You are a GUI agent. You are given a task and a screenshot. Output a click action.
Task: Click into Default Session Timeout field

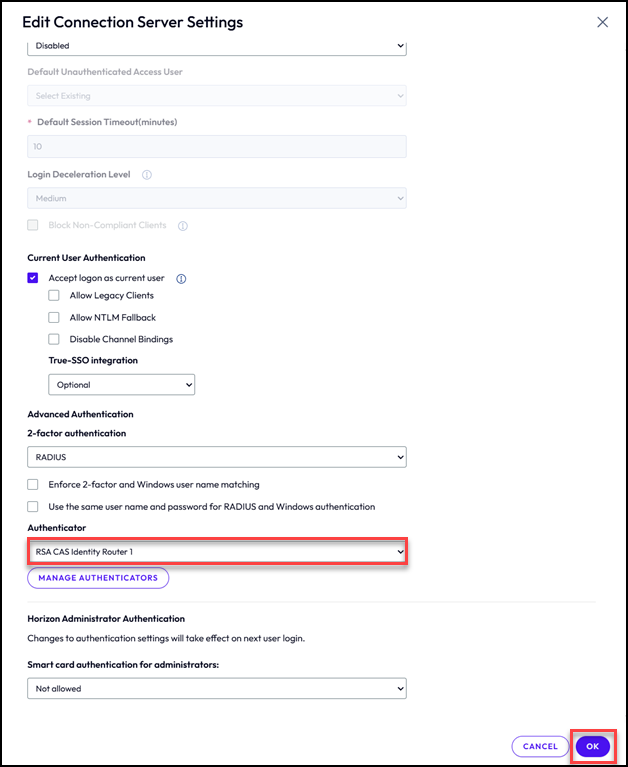tap(216, 146)
